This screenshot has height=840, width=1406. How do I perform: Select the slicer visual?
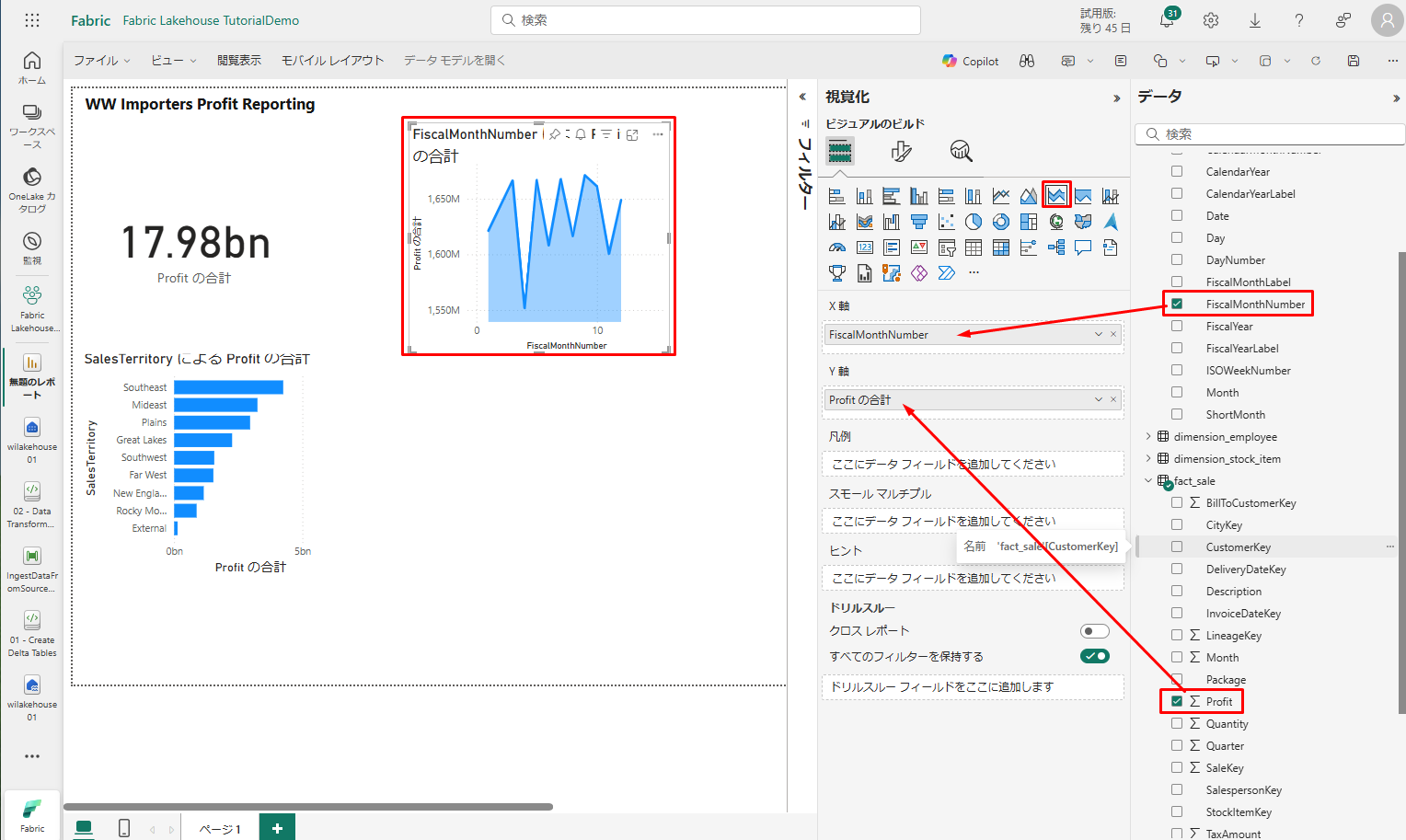(946, 247)
